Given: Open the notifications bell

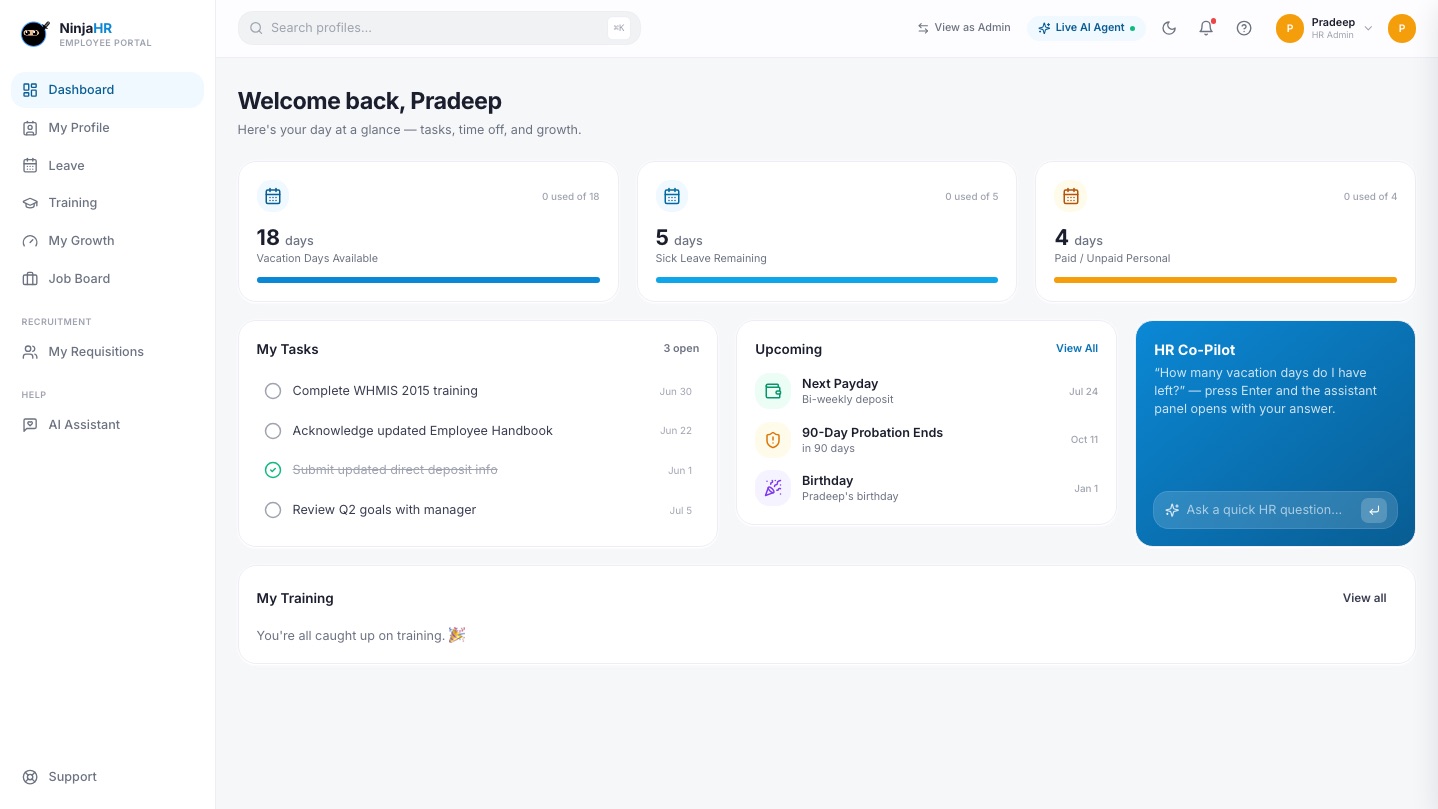Looking at the screenshot, I should (1206, 28).
